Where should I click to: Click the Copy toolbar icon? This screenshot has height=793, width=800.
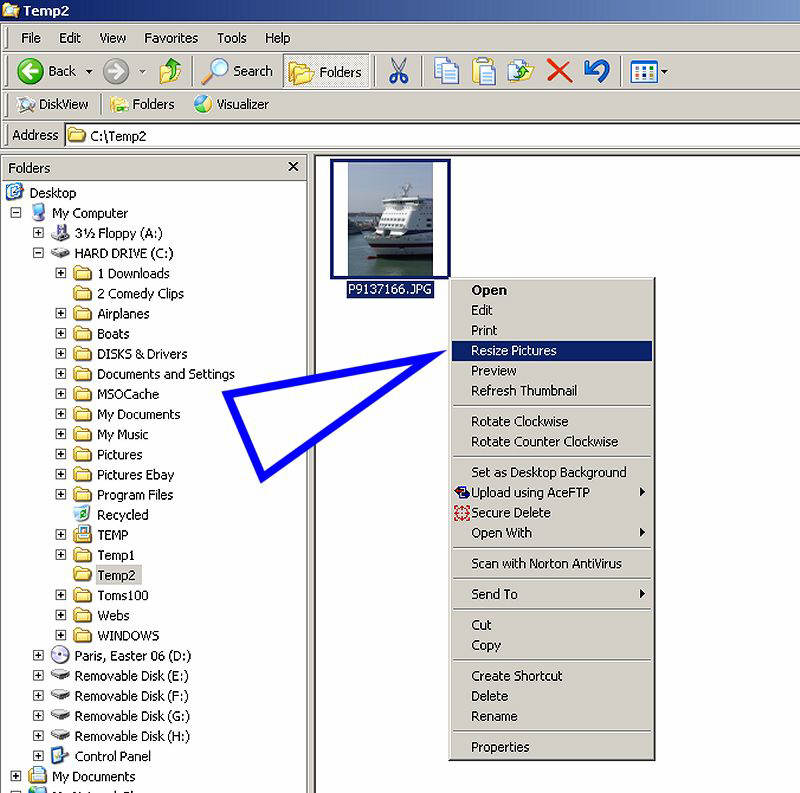tap(446, 72)
